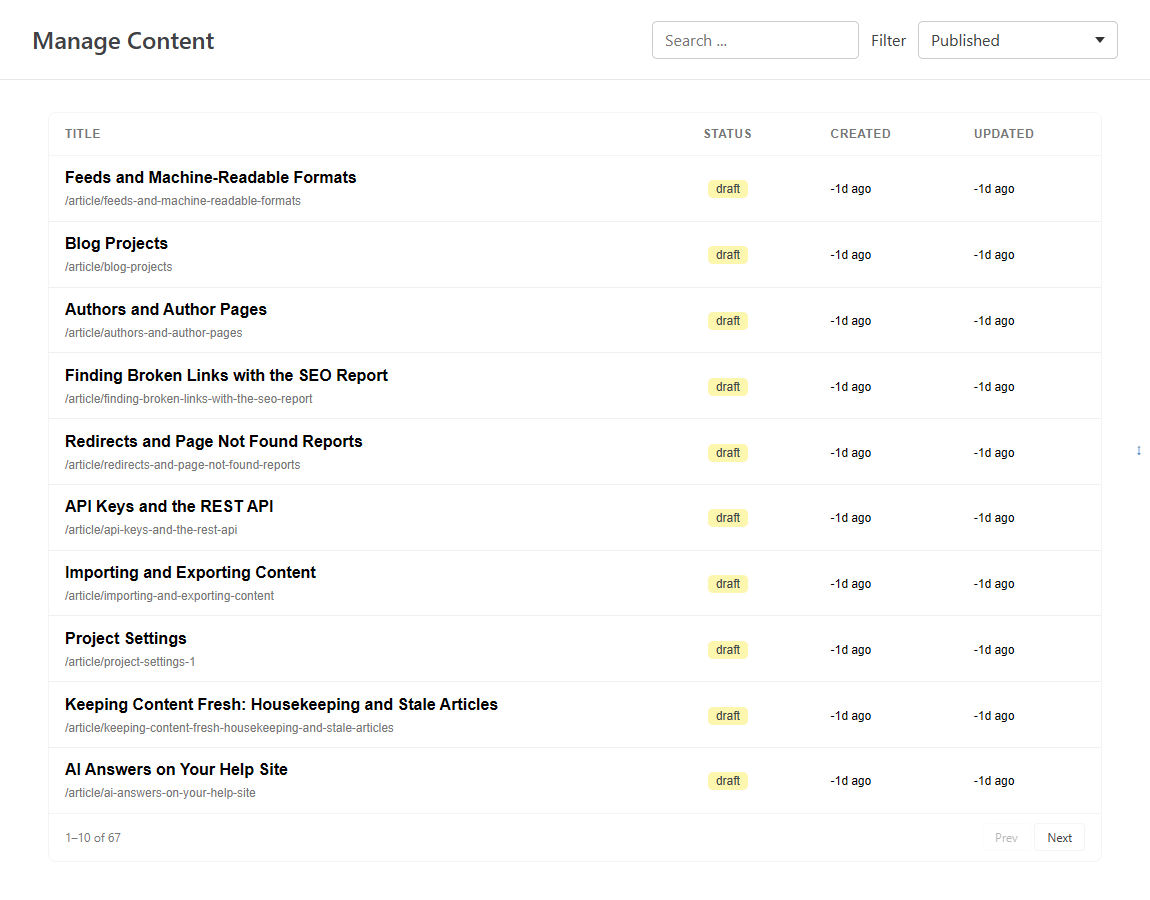Go to the Next page of results
Viewport: 1150px width, 900px height.
tap(1058, 838)
